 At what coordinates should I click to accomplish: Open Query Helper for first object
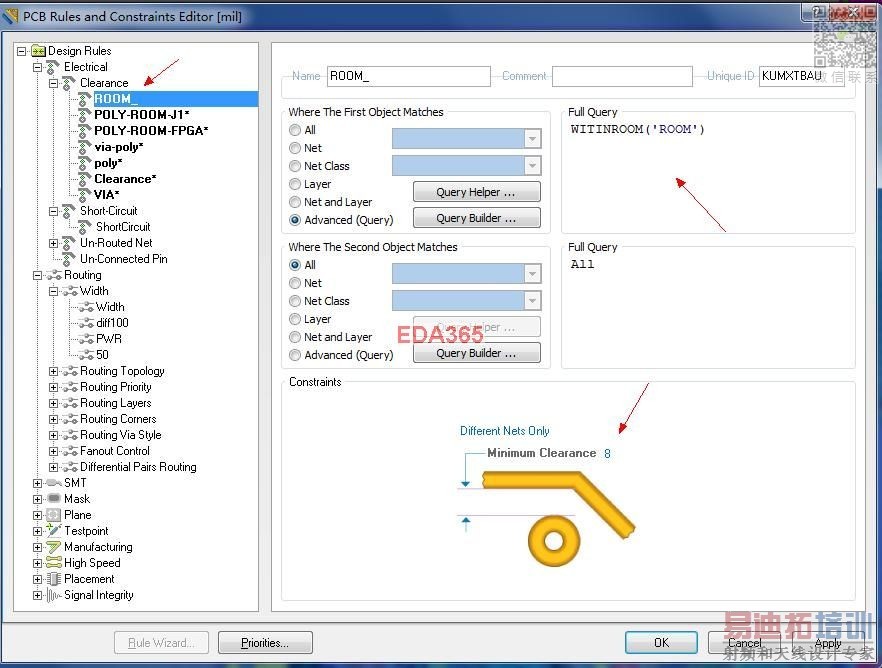tap(476, 192)
